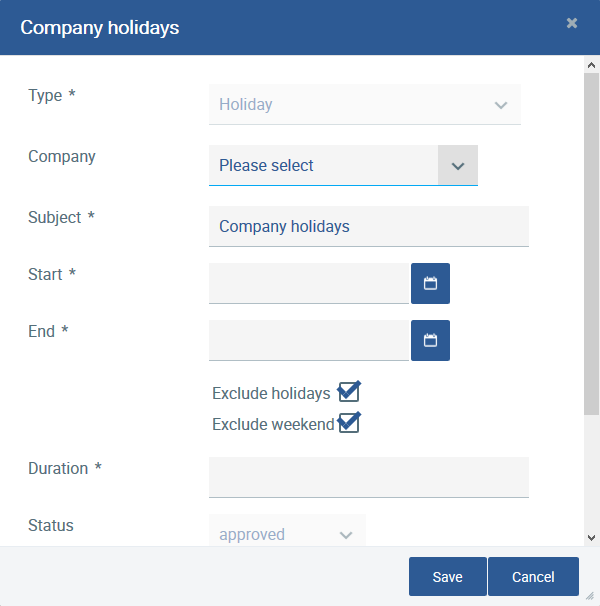Click the scrollbar up arrow
Screen dimensions: 600x606
(591, 65)
